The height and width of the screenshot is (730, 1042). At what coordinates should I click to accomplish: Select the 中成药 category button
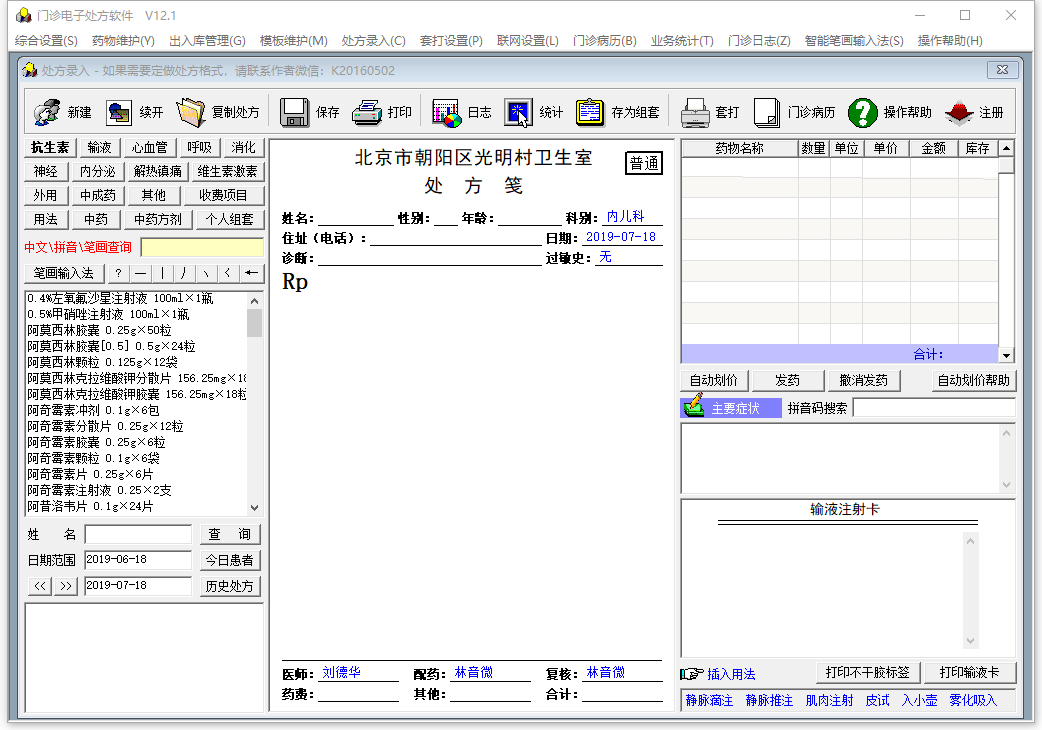pos(98,195)
